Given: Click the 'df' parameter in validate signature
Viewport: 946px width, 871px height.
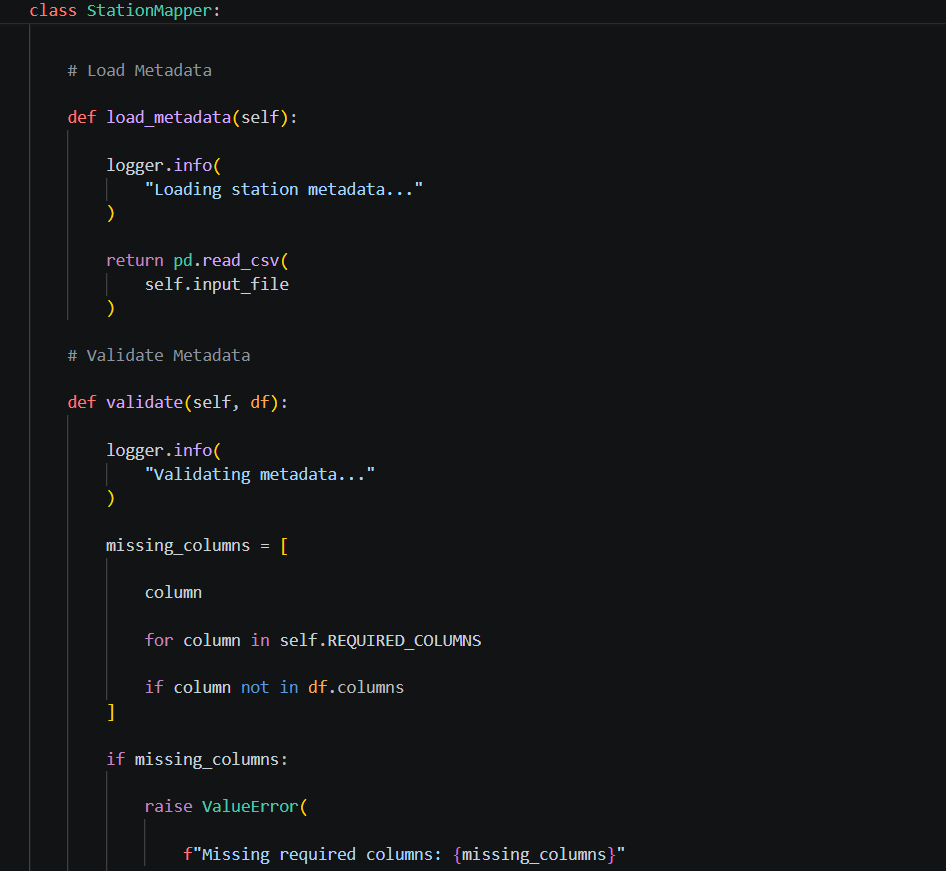Looking at the screenshot, I should pyautogui.click(x=260, y=402).
